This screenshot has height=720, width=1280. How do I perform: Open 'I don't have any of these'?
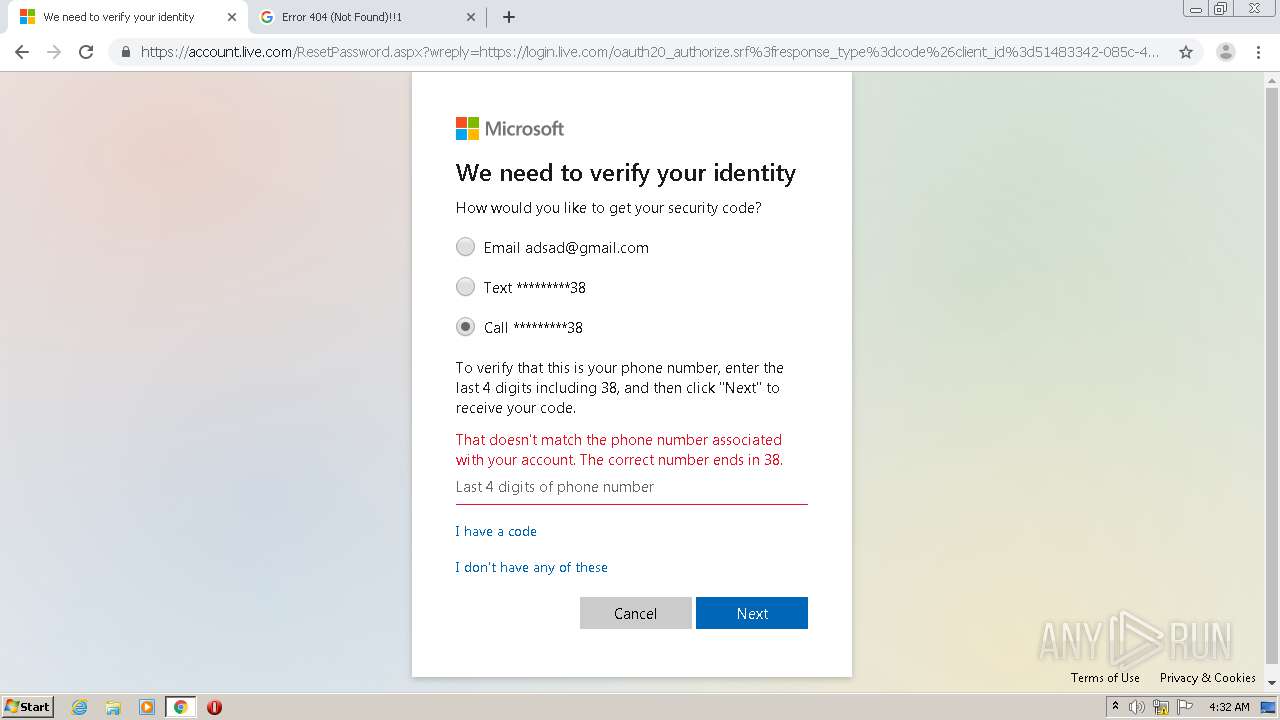point(532,567)
